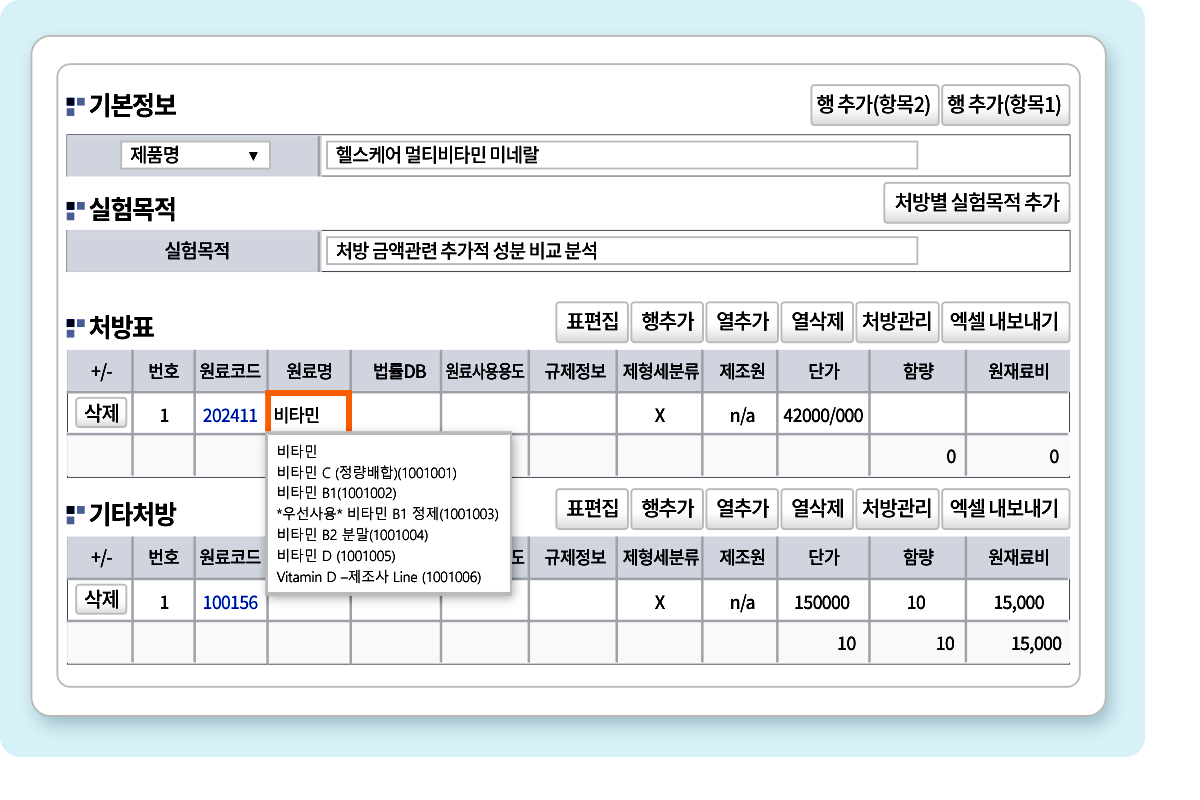This screenshot has width=1200, height=800.
Task: Open ingredient code link 202411
Action: (x=230, y=414)
